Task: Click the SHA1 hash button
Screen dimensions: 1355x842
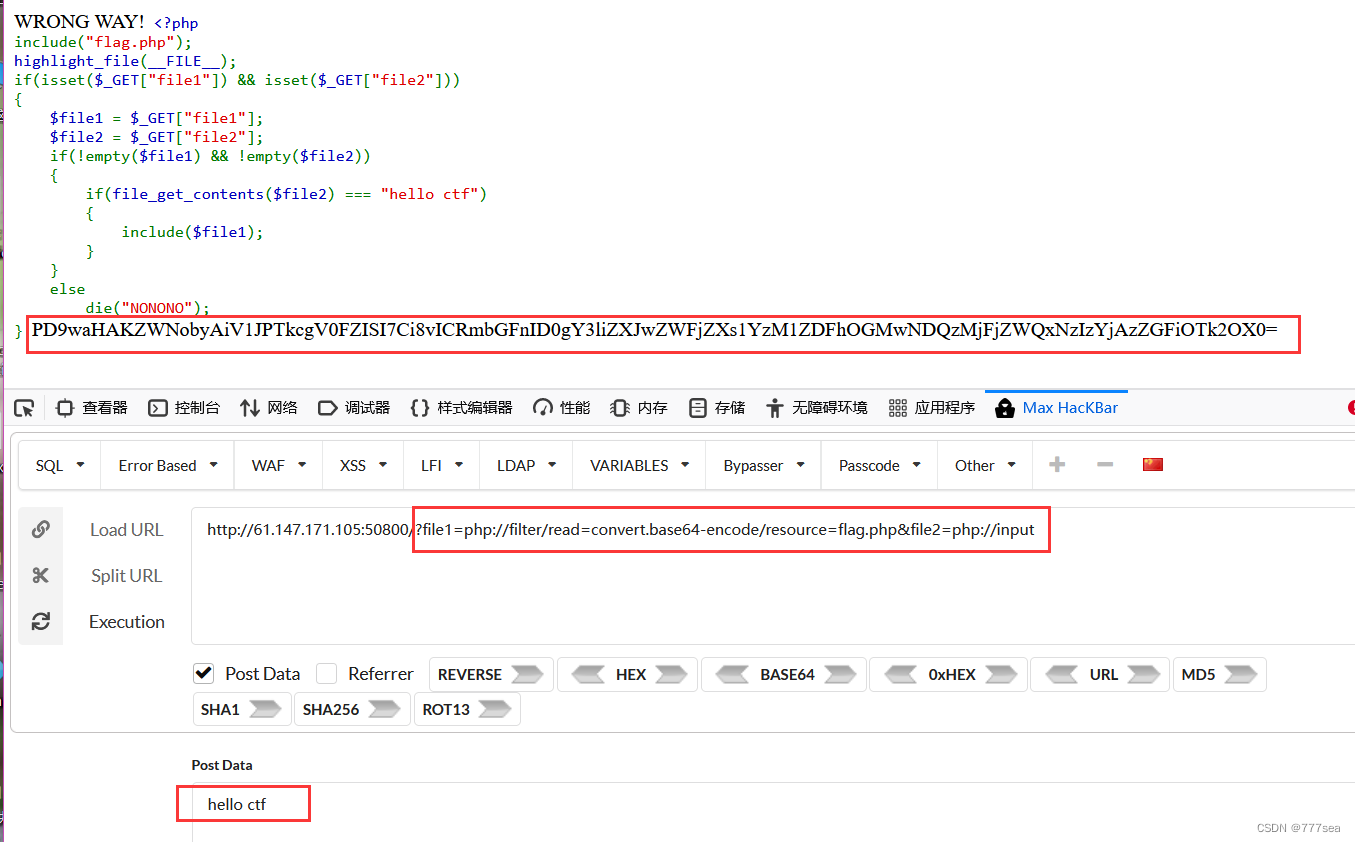Action: pyautogui.click(x=220, y=710)
